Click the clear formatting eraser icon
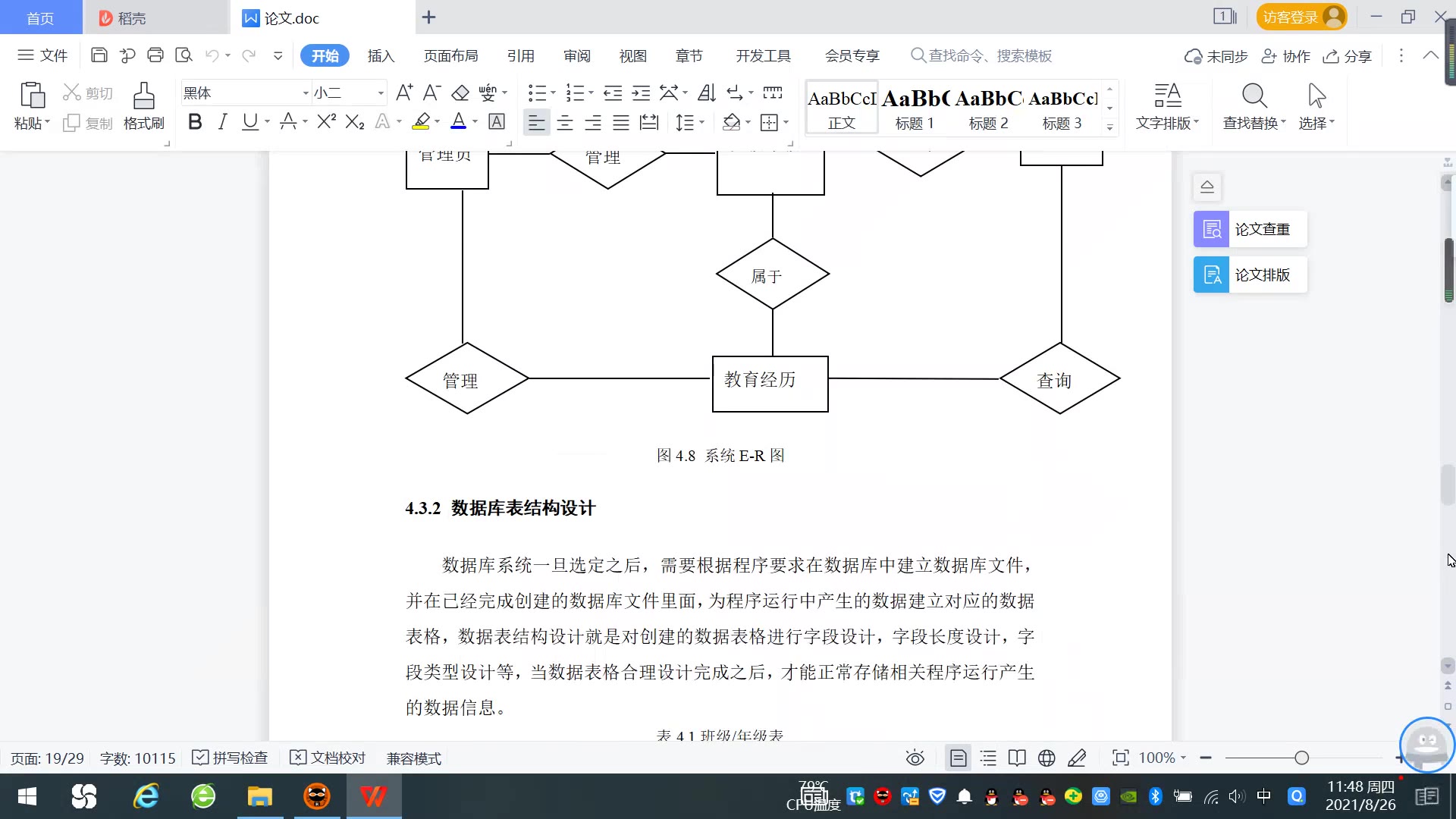Screen dimensions: 1456x819 460,93
